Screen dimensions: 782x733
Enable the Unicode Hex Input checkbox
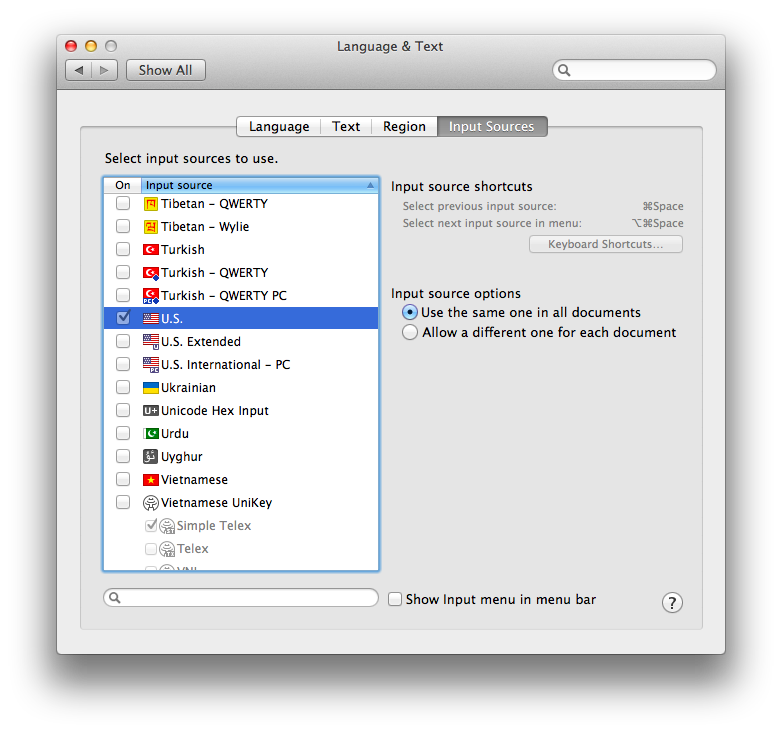[x=123, y=410]
